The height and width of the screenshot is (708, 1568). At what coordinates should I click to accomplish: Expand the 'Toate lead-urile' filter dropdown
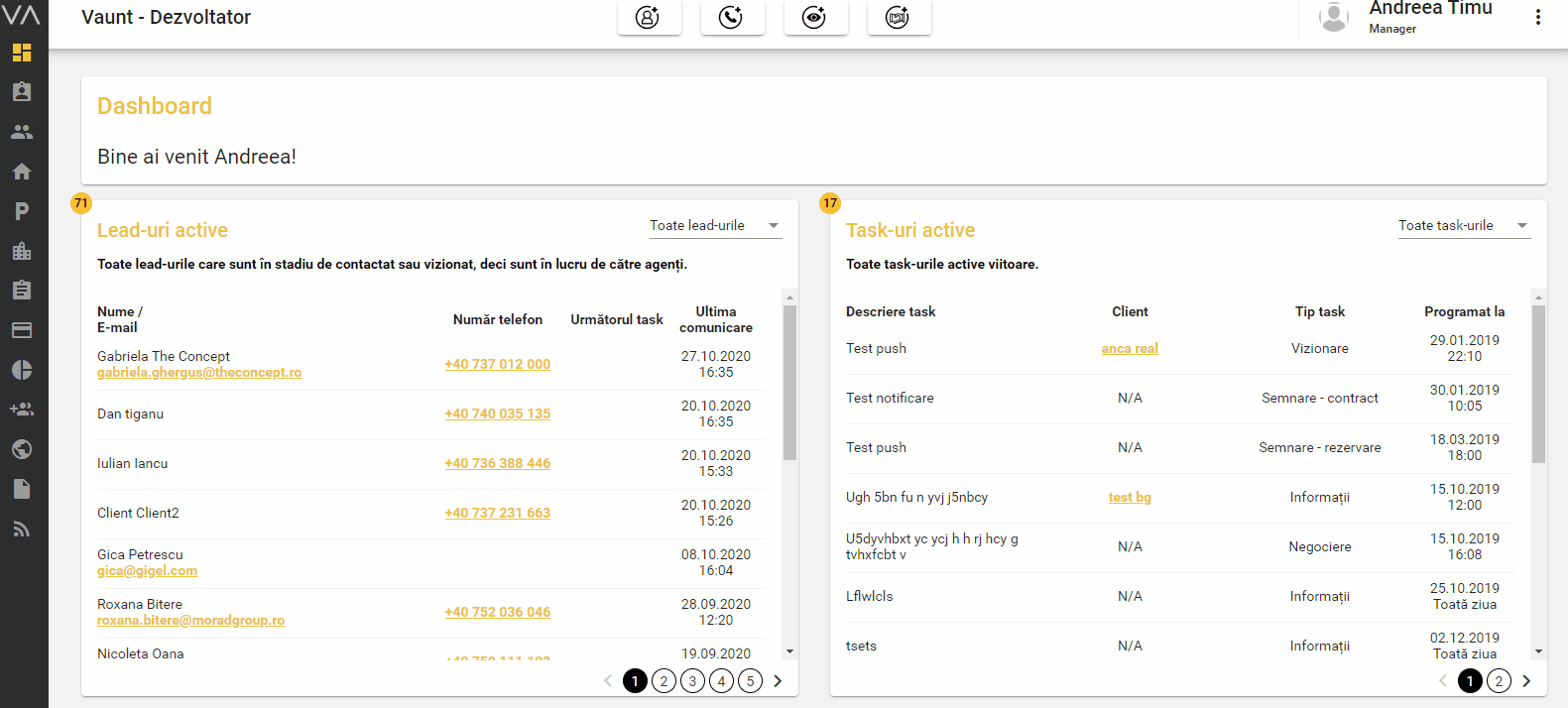pyautogui.click(x=714, y=226)
